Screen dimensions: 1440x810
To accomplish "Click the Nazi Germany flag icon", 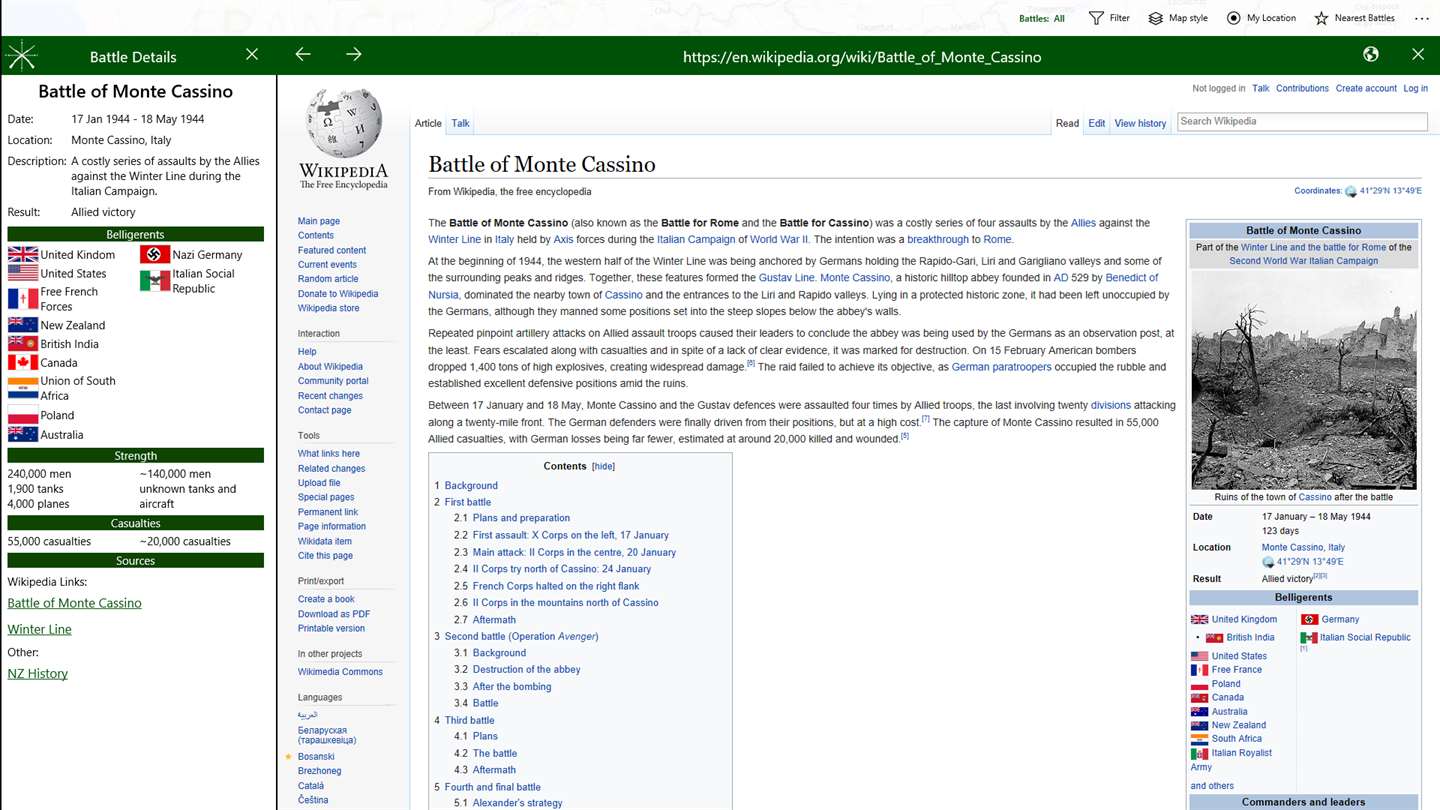I will coord(155,254).
